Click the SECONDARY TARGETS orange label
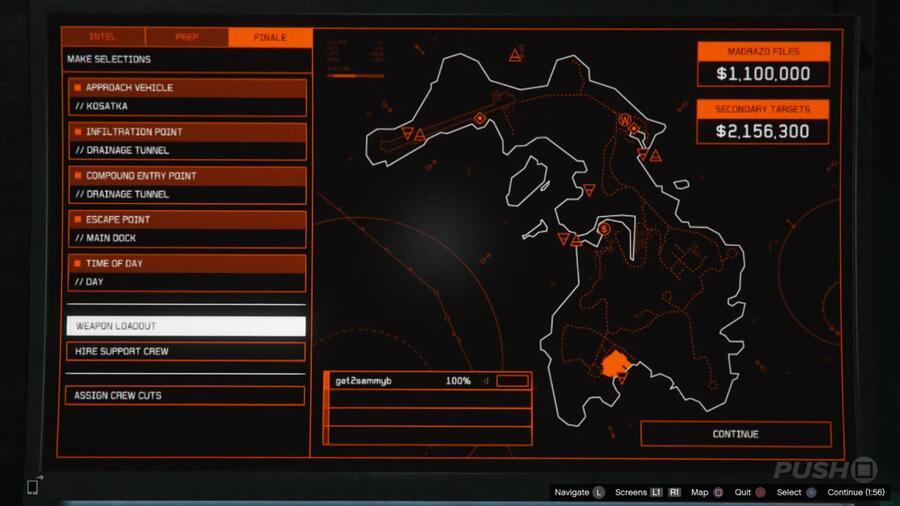900x506 pixels. (x=763, y=109)
